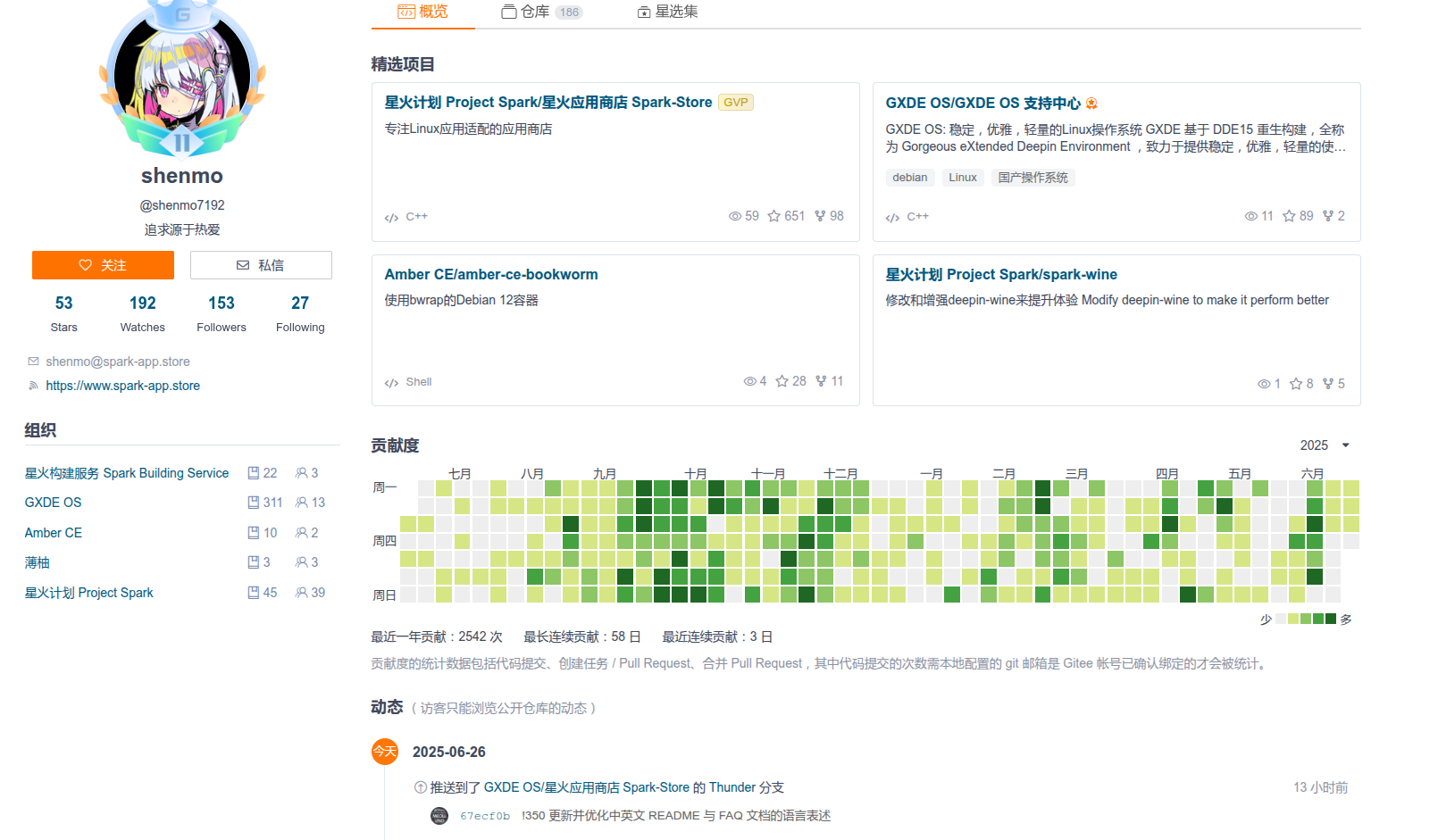1438x840 pixels.
Task: Open commit 67ecf0b hash link
Action: click(485, 816)
